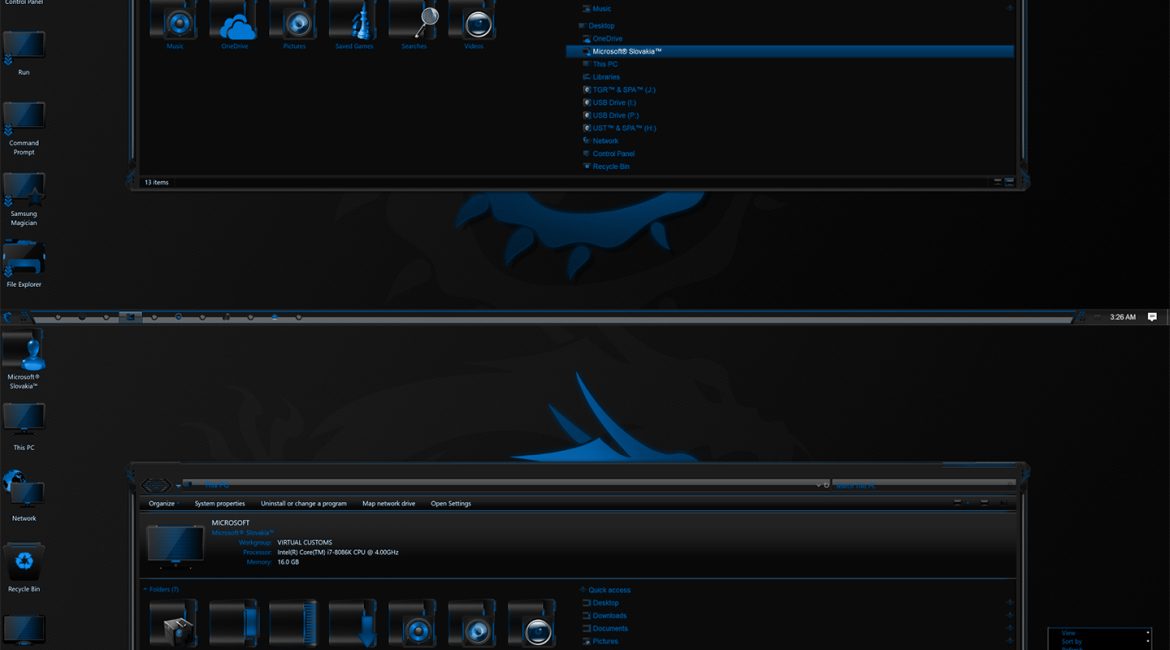1170x650 pixels.
Task: Collapse the Folders (7) group
Action: (x=145, y=590)
